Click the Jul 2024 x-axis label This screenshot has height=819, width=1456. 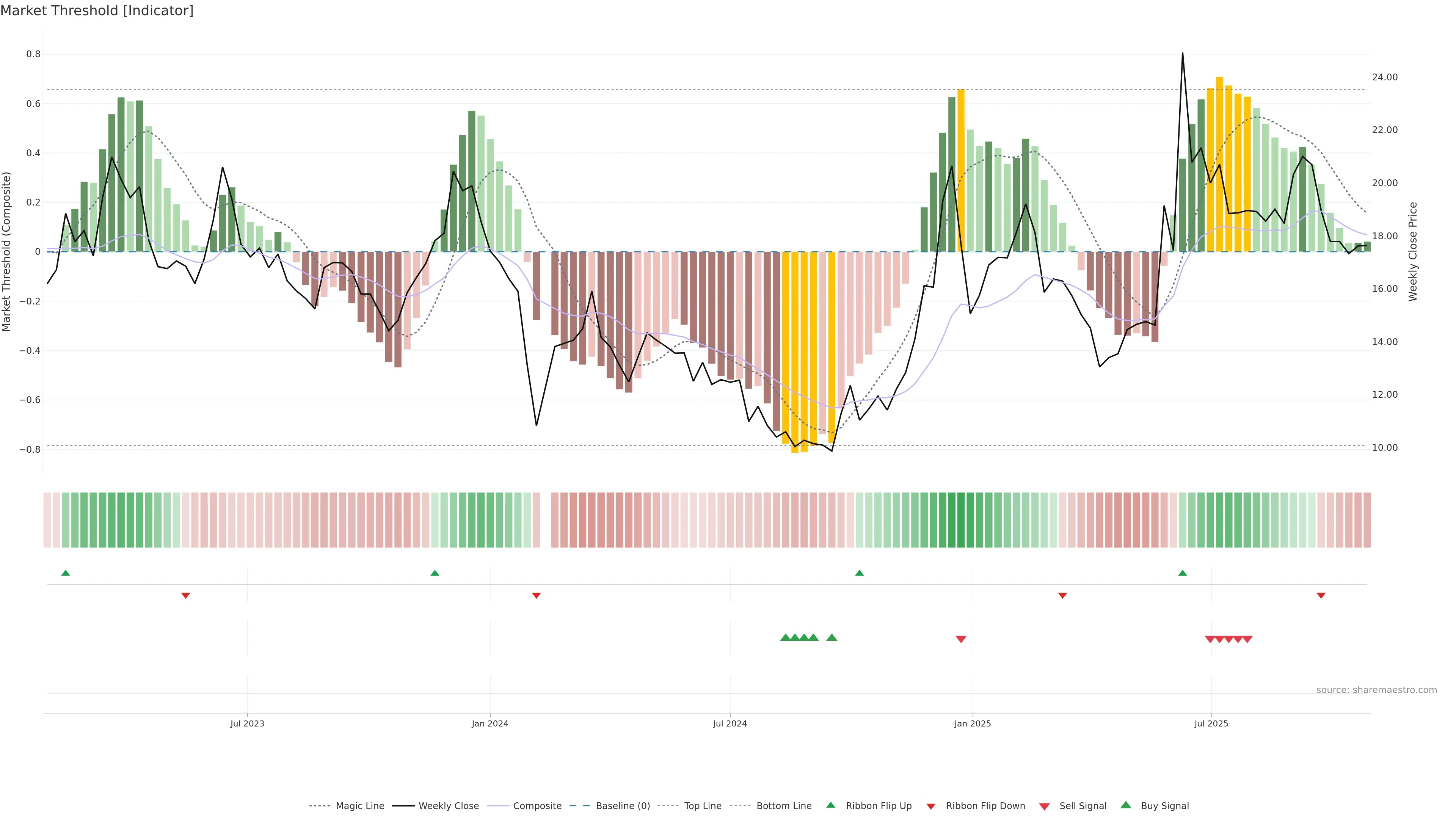(x=730, y=723)
